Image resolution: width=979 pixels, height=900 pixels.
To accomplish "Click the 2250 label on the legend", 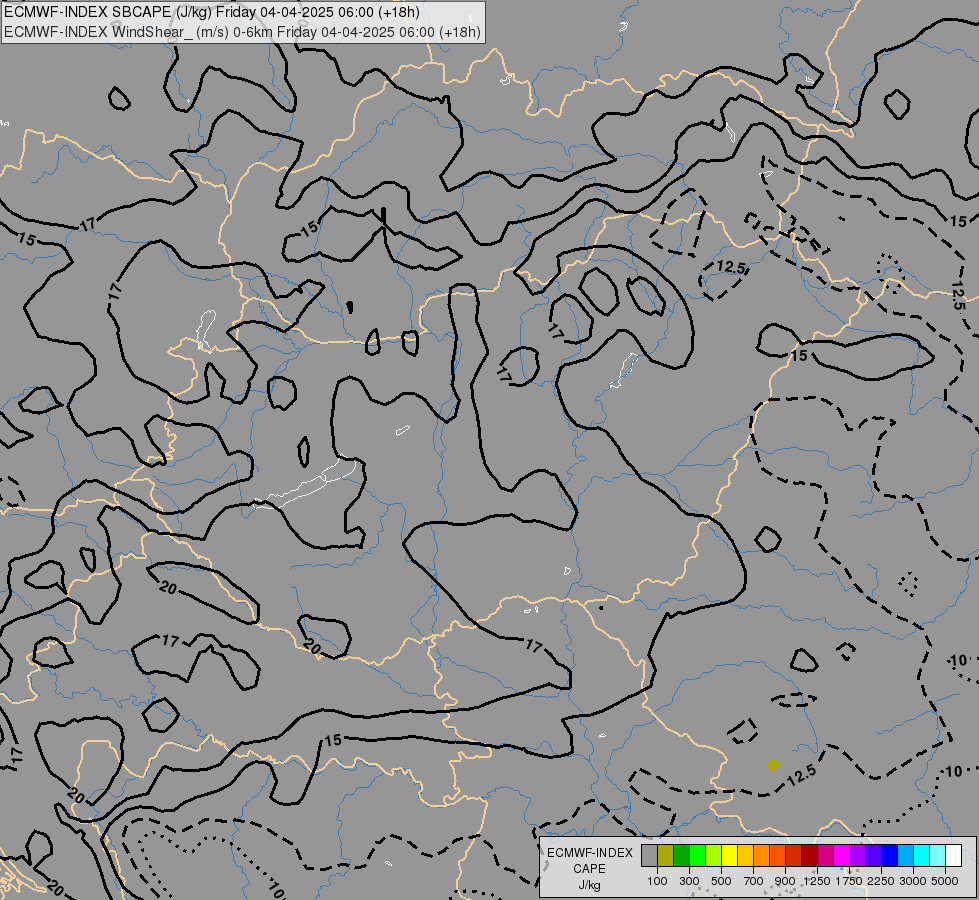I will click(x=881, y=881).
